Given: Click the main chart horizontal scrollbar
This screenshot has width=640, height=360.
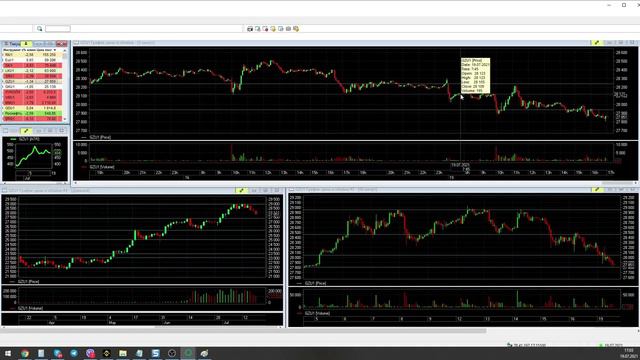Looking at the screenshot, I should 355,183.
